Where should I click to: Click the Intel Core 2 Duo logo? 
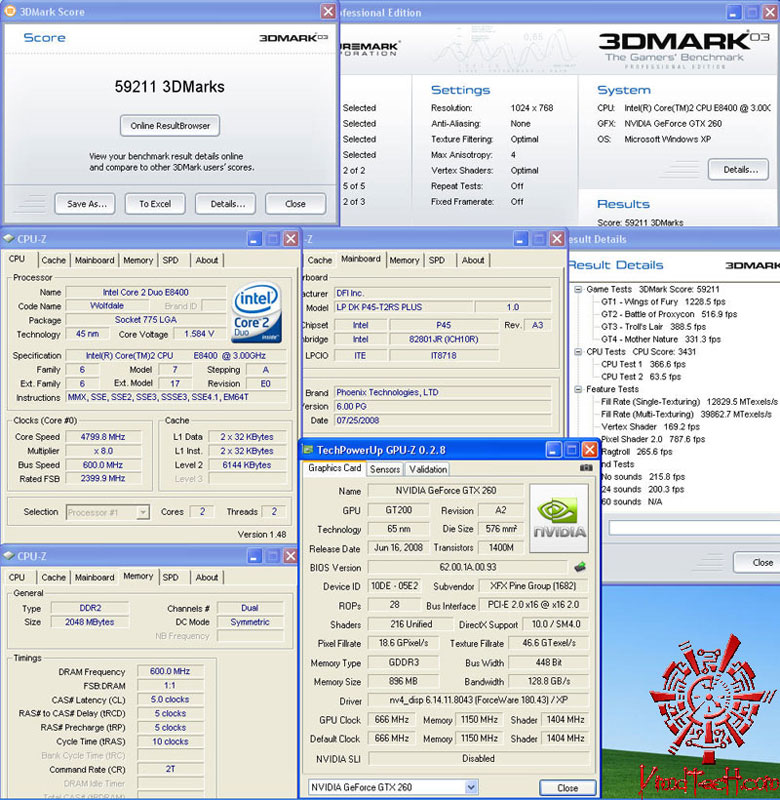click(257, 312)
